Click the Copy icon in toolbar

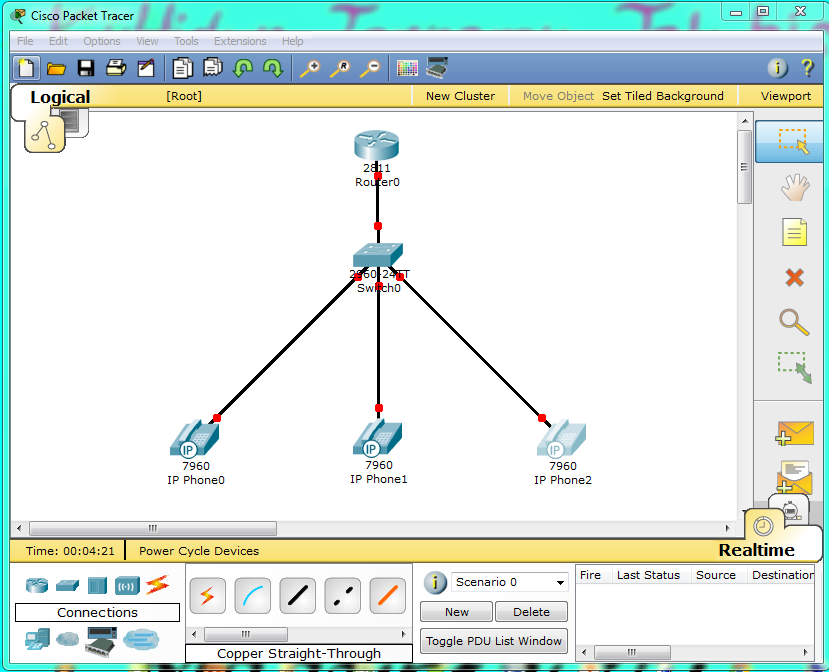click(x=183, y=69)
